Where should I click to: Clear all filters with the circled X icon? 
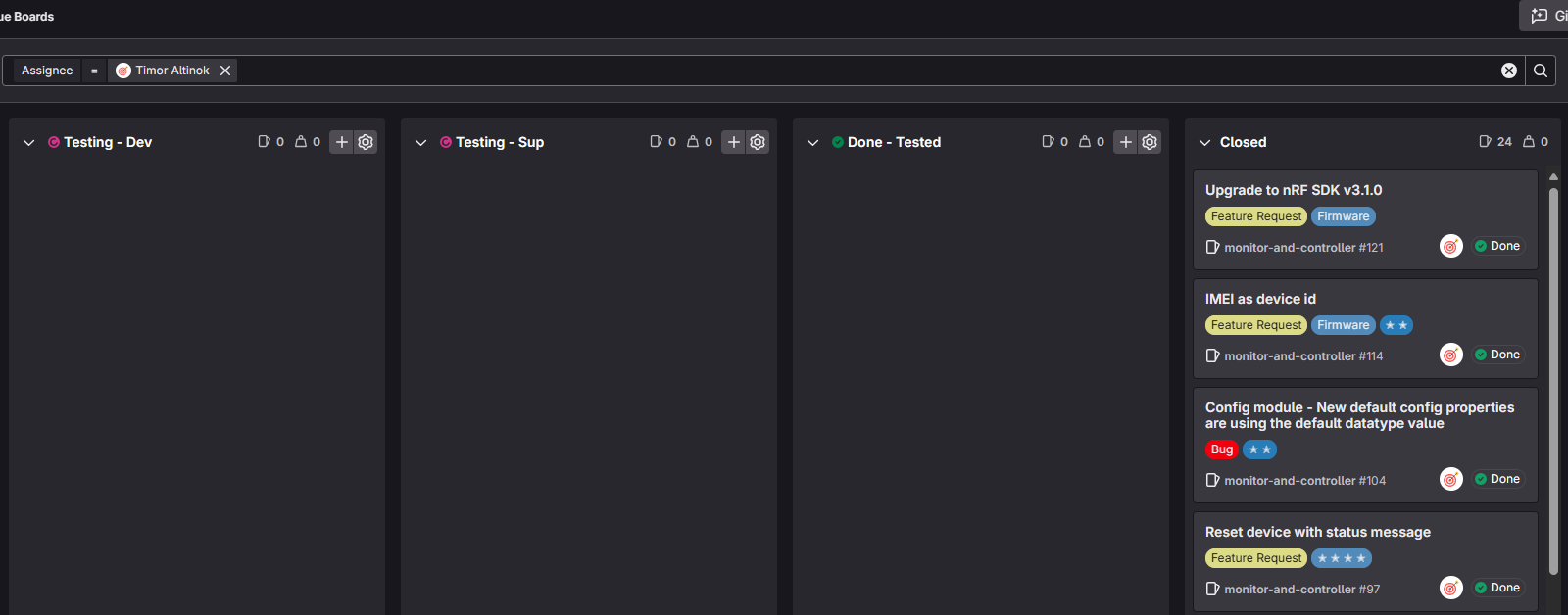(1509, 71)
